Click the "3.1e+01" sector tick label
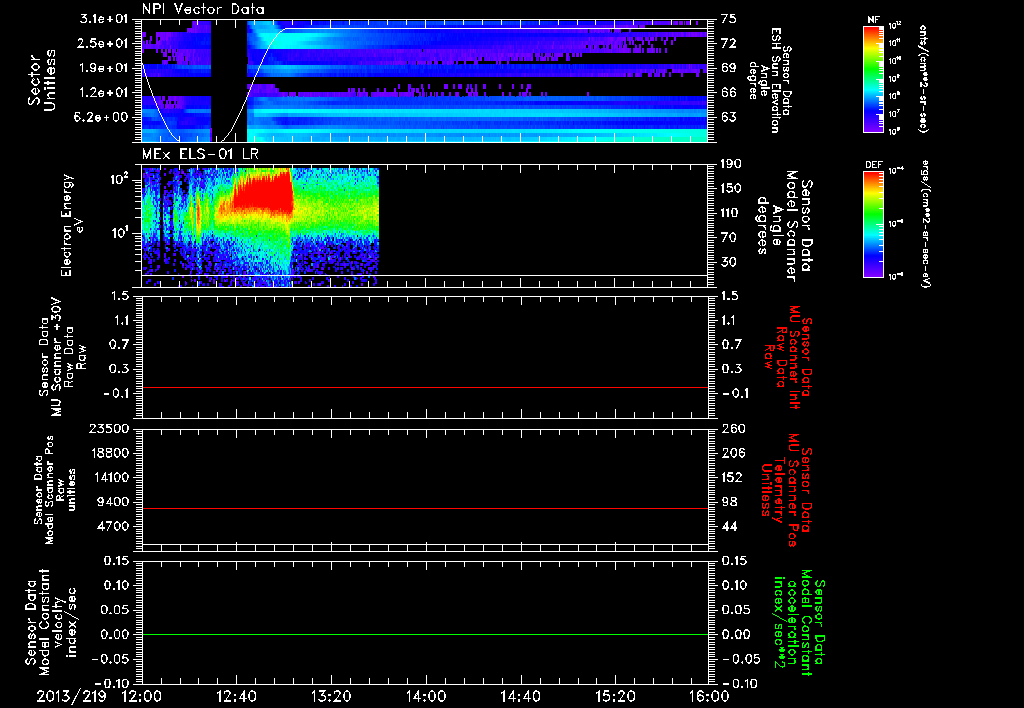This screenshot has width=1024, height=708. (x=103, y=19)
